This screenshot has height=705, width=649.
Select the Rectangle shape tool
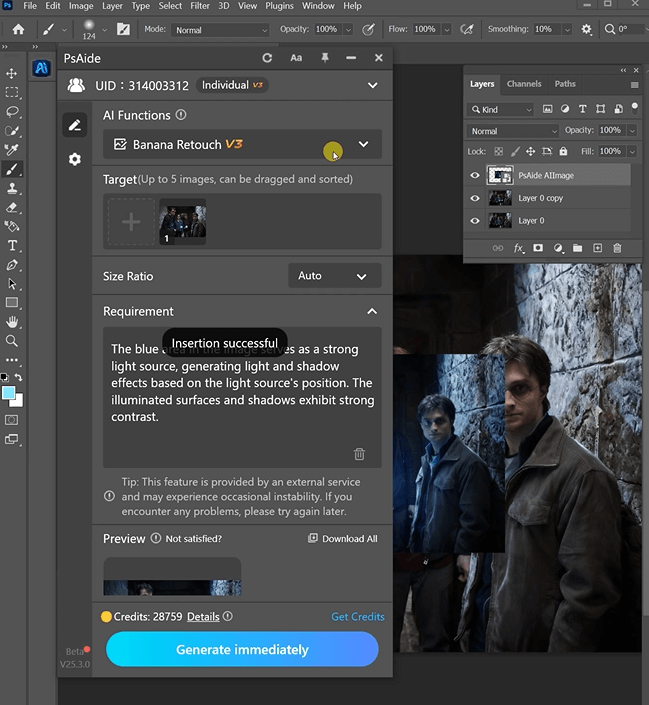(x=12, y=303)
